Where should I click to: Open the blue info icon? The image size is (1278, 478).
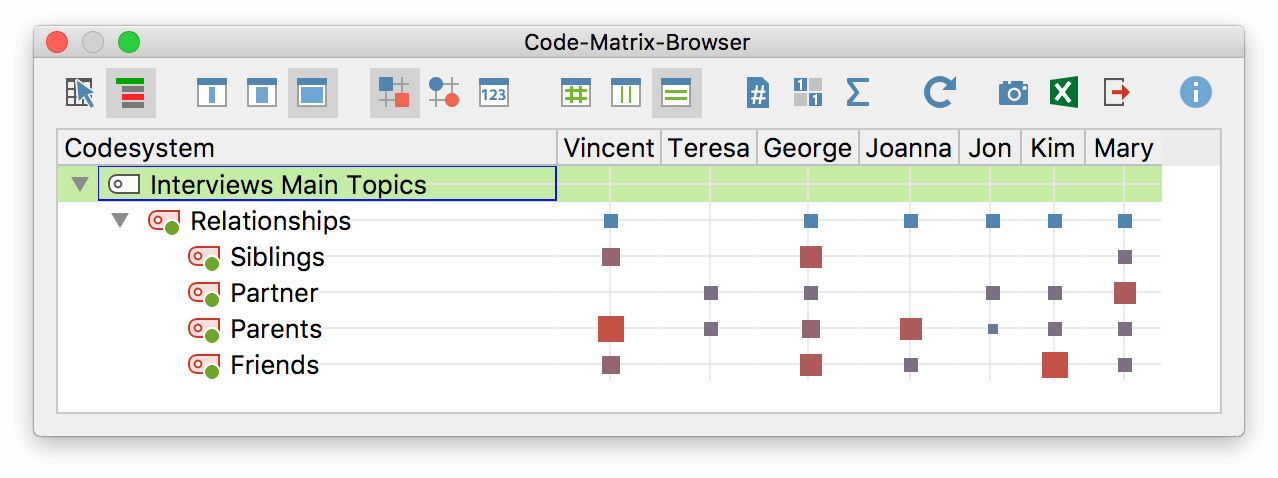point(1195,93)
